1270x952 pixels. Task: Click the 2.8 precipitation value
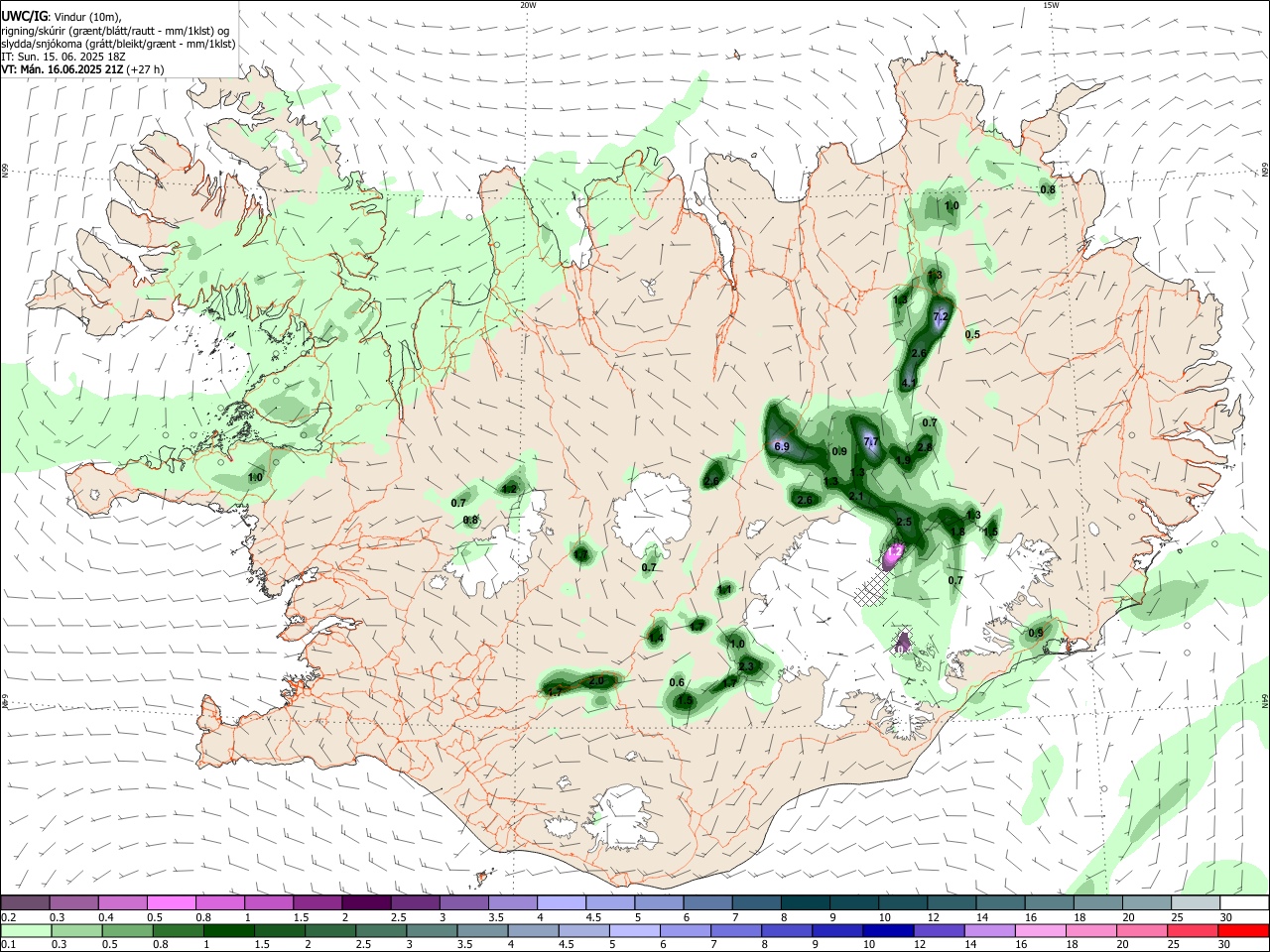tap(925, 447)
